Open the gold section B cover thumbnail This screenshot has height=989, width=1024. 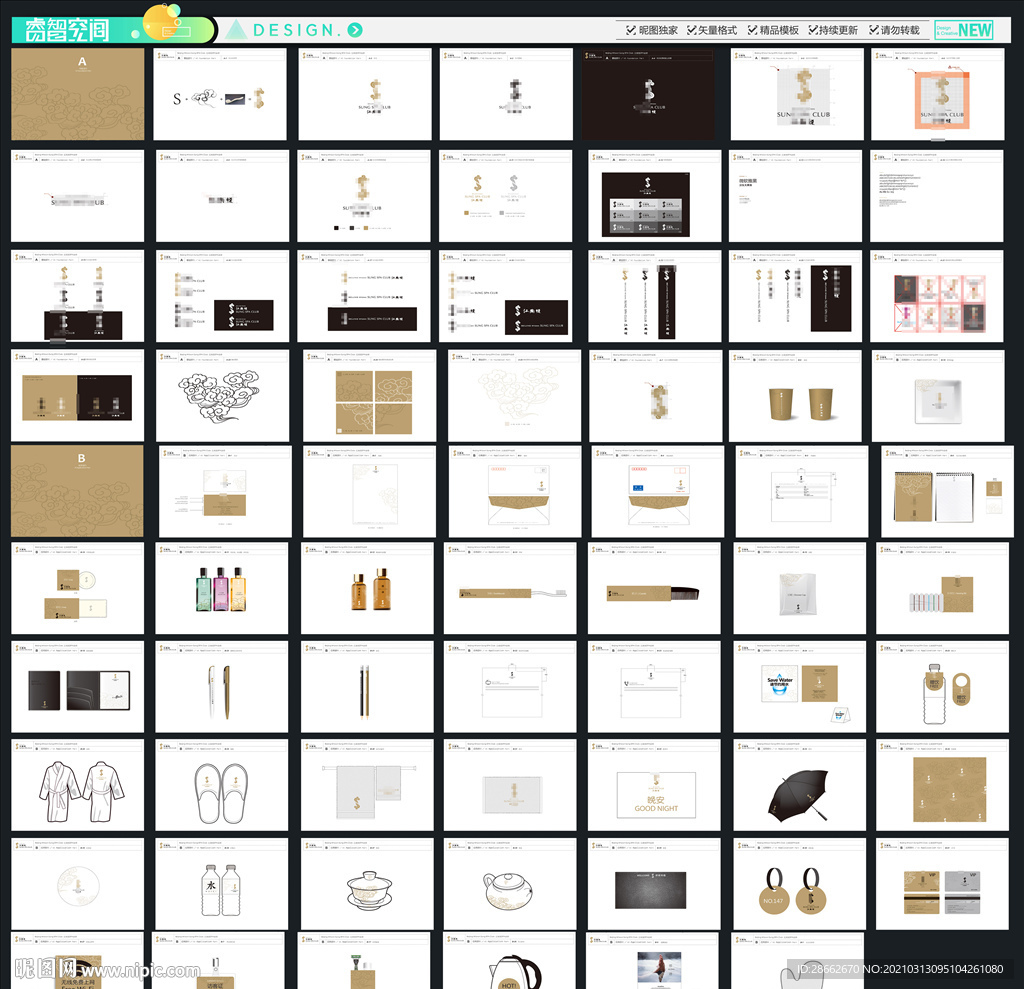77,491
